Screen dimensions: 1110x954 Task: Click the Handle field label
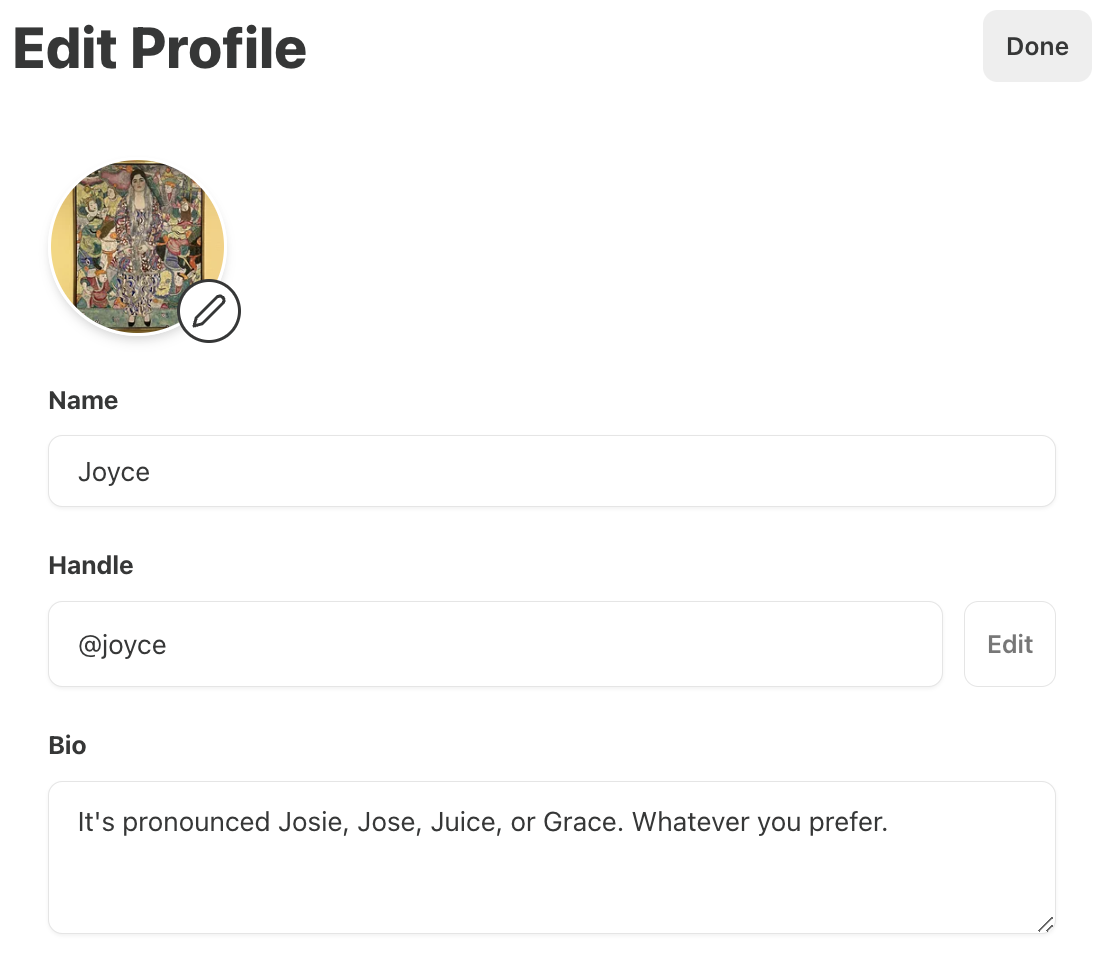91,565
